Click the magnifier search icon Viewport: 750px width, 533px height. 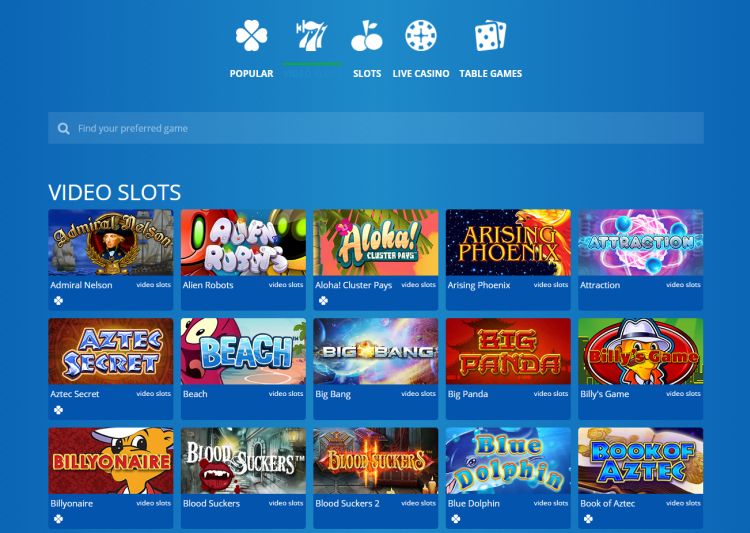[x=64, y=128]
